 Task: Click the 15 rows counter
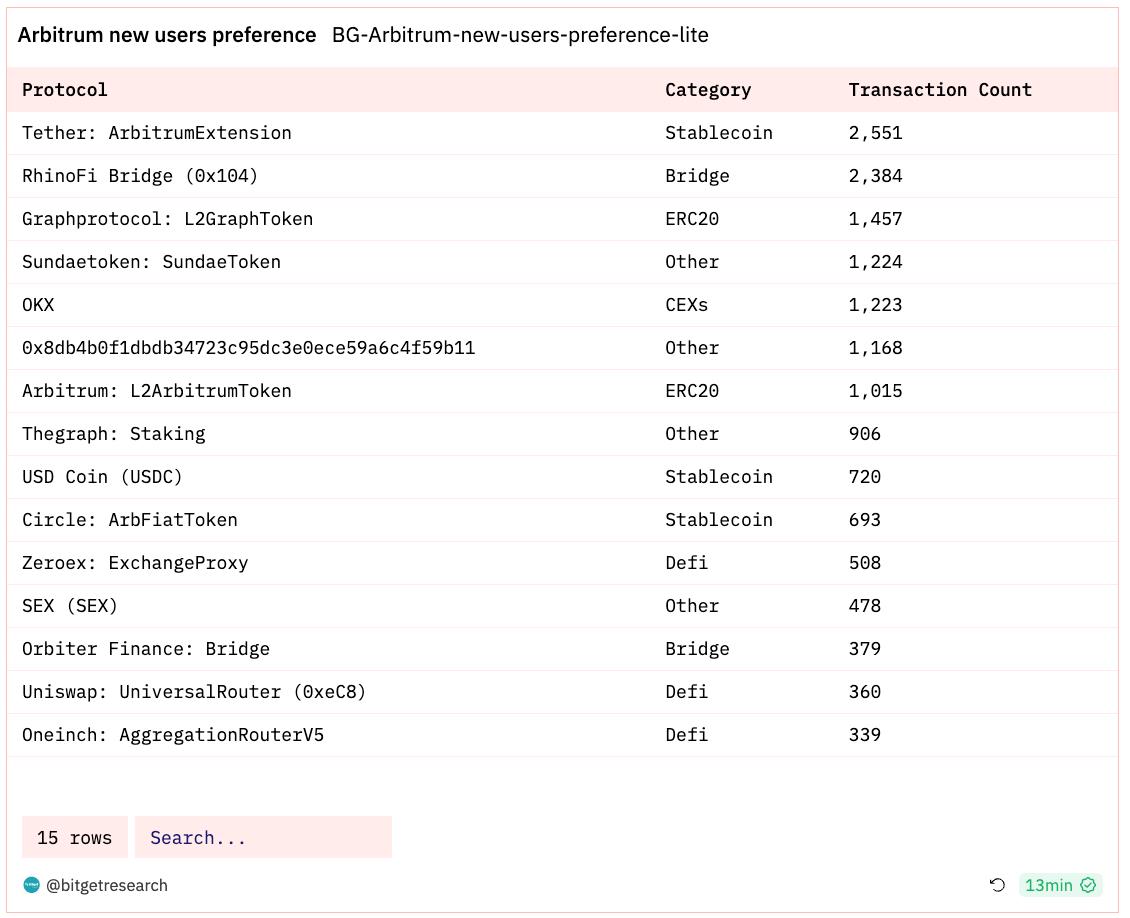(74, 837)
